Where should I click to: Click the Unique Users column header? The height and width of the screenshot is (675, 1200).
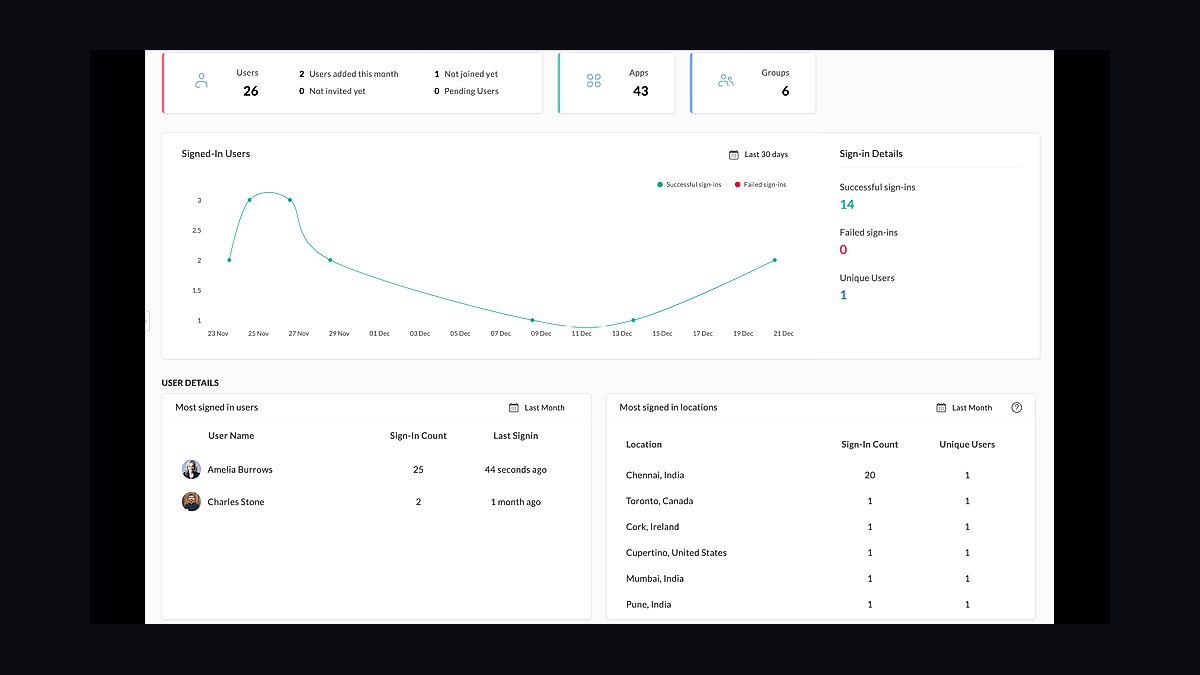point(967,444)
